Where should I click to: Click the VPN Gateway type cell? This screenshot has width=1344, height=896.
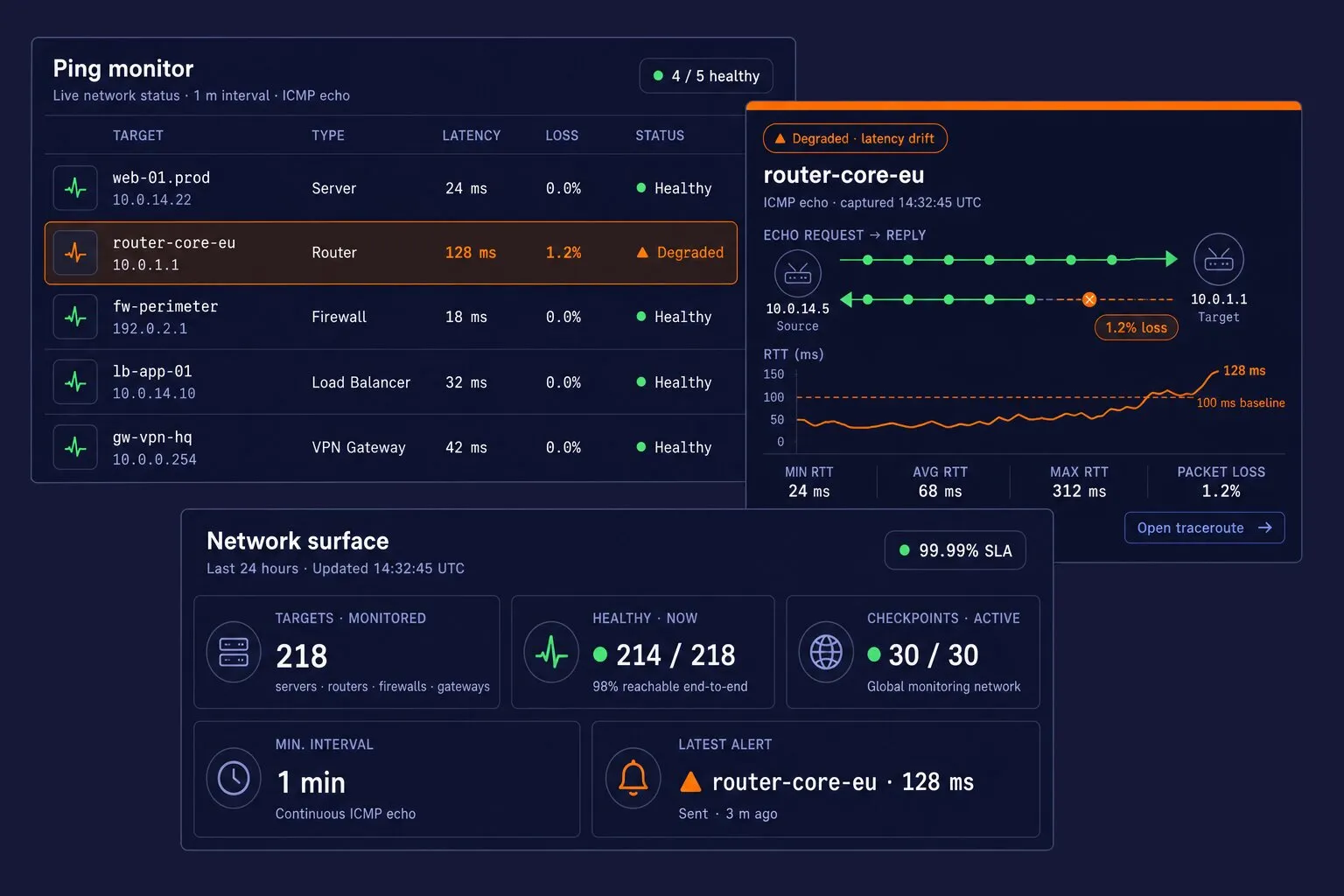click(359, 447)
